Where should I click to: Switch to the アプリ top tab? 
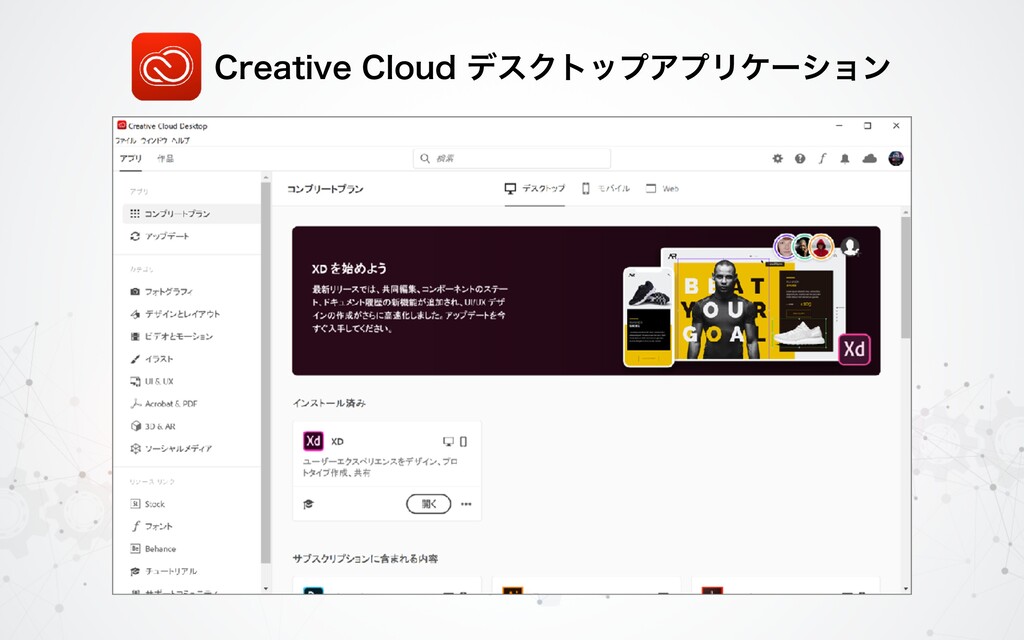pyautogui.click(x=131, y=159)
